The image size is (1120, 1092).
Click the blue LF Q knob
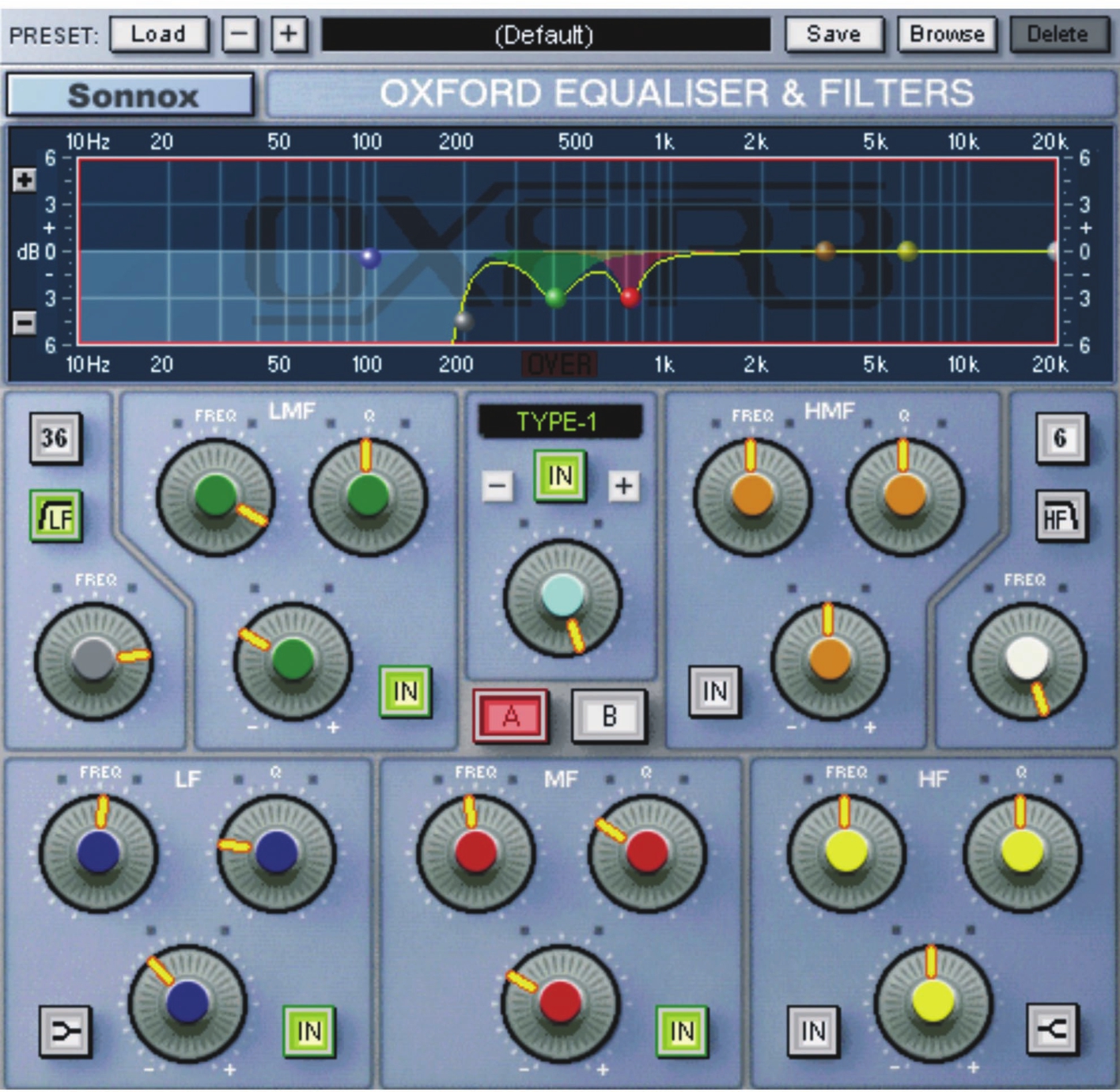[276, 854]
